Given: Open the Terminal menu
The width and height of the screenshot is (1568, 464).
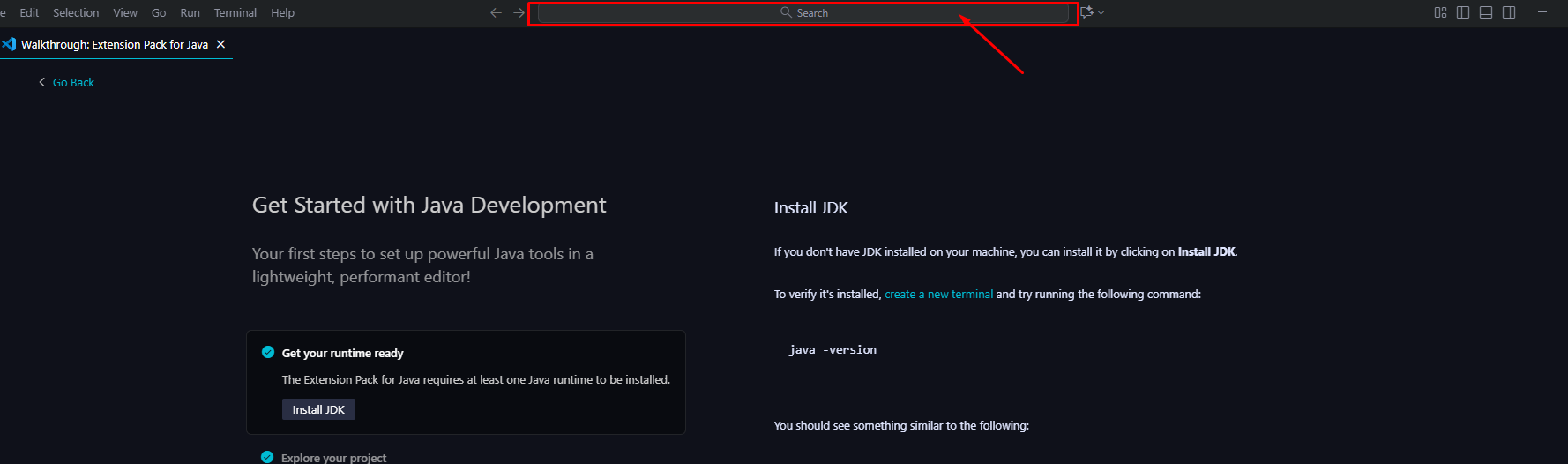Looking at the screenshot, I should [235, 12].
